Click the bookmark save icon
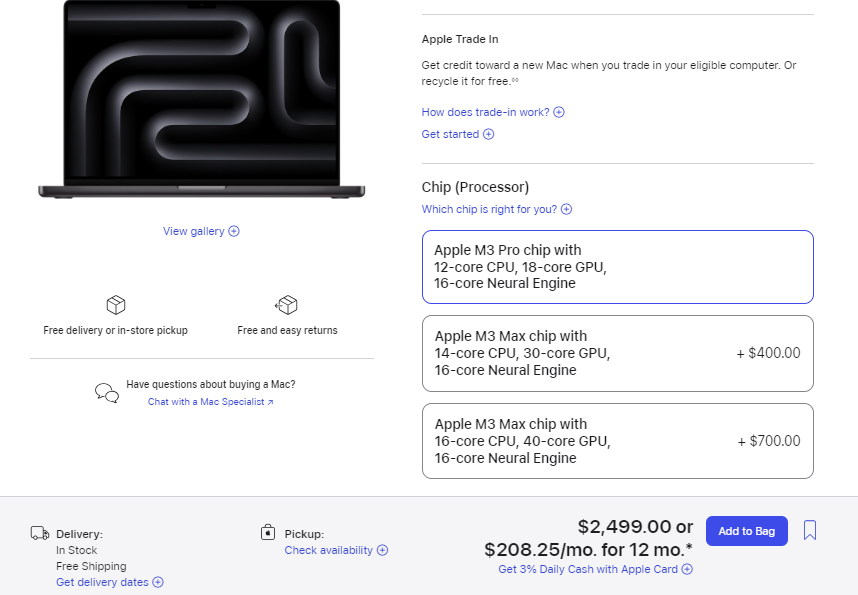 (x=810, y=530)
